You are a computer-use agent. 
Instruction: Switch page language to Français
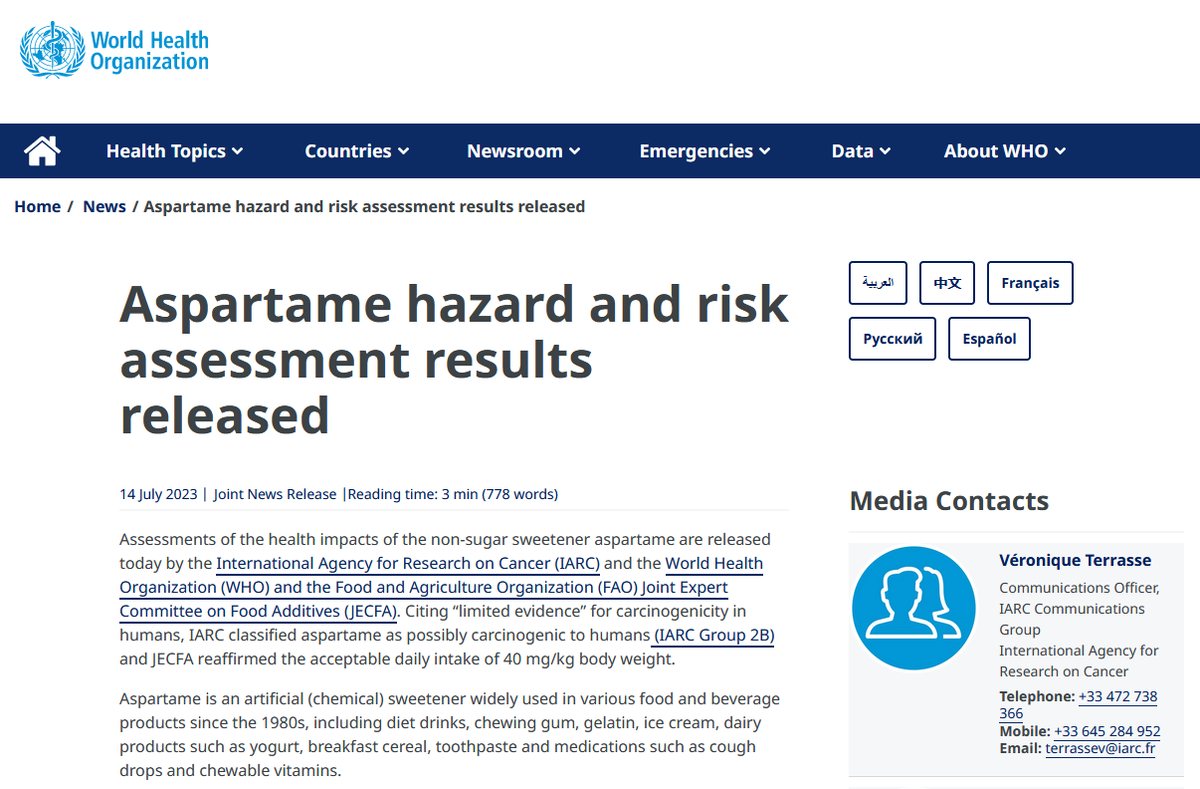[x=1030, y=283]
